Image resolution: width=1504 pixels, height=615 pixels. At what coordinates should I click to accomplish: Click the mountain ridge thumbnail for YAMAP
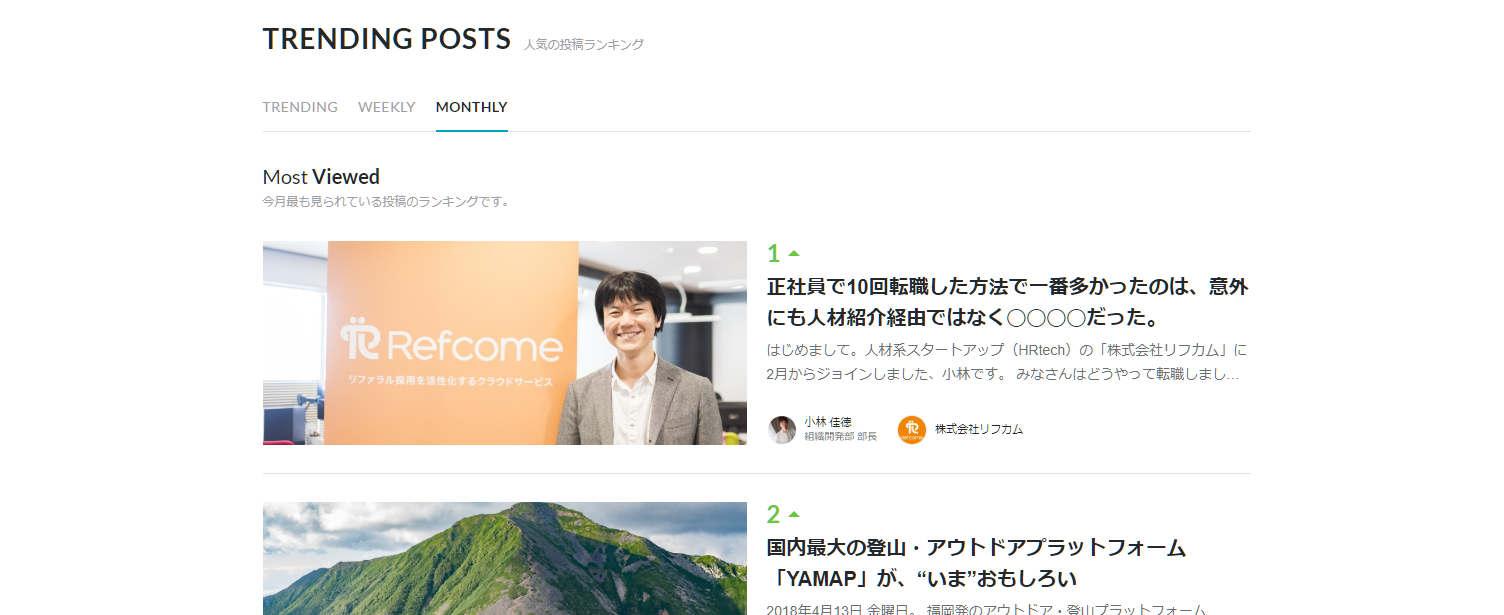(x=504, y=558)
